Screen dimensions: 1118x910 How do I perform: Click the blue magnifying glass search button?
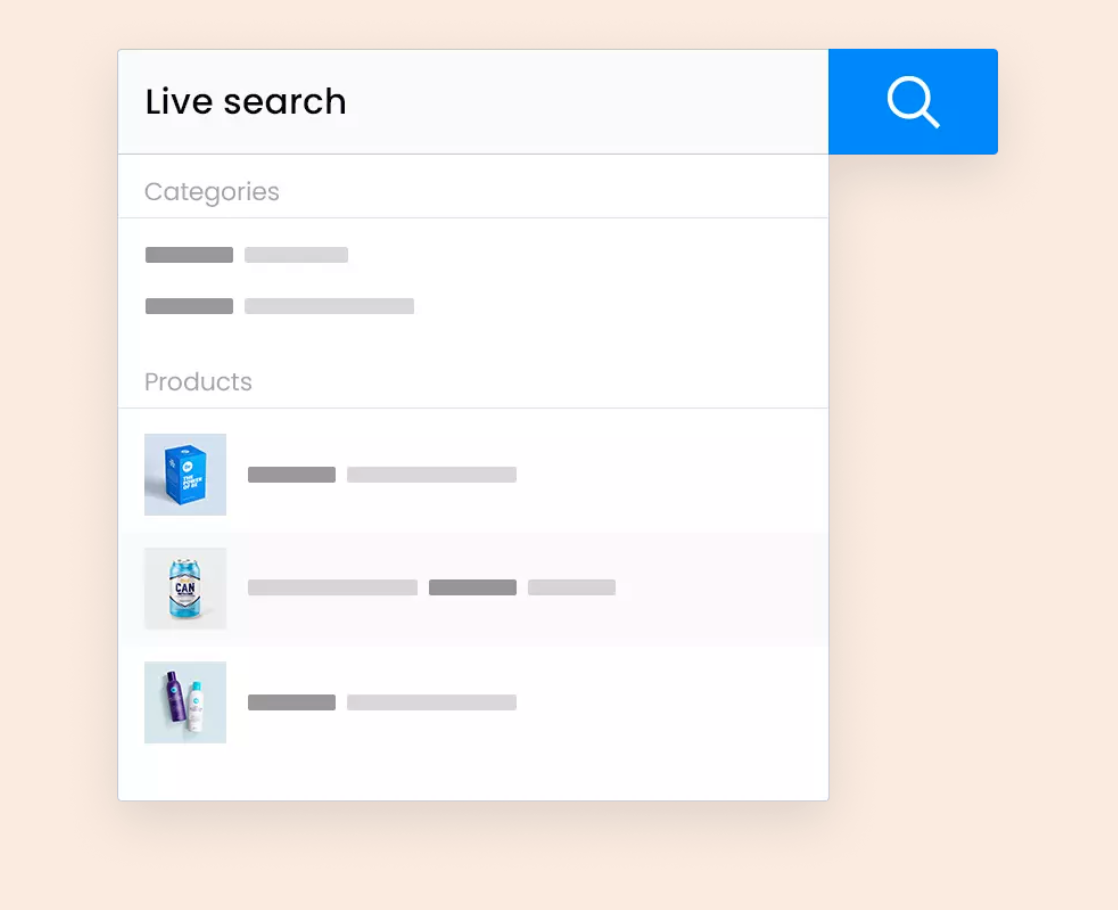tap(913, 102)
